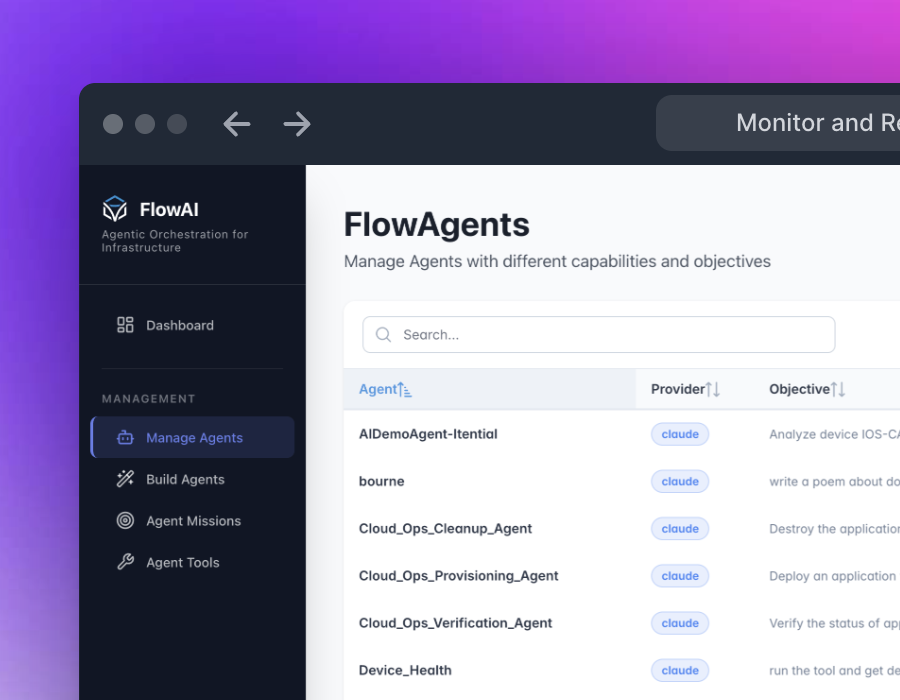
Task: Open the Agent Missions menu item
Action: 193,521
